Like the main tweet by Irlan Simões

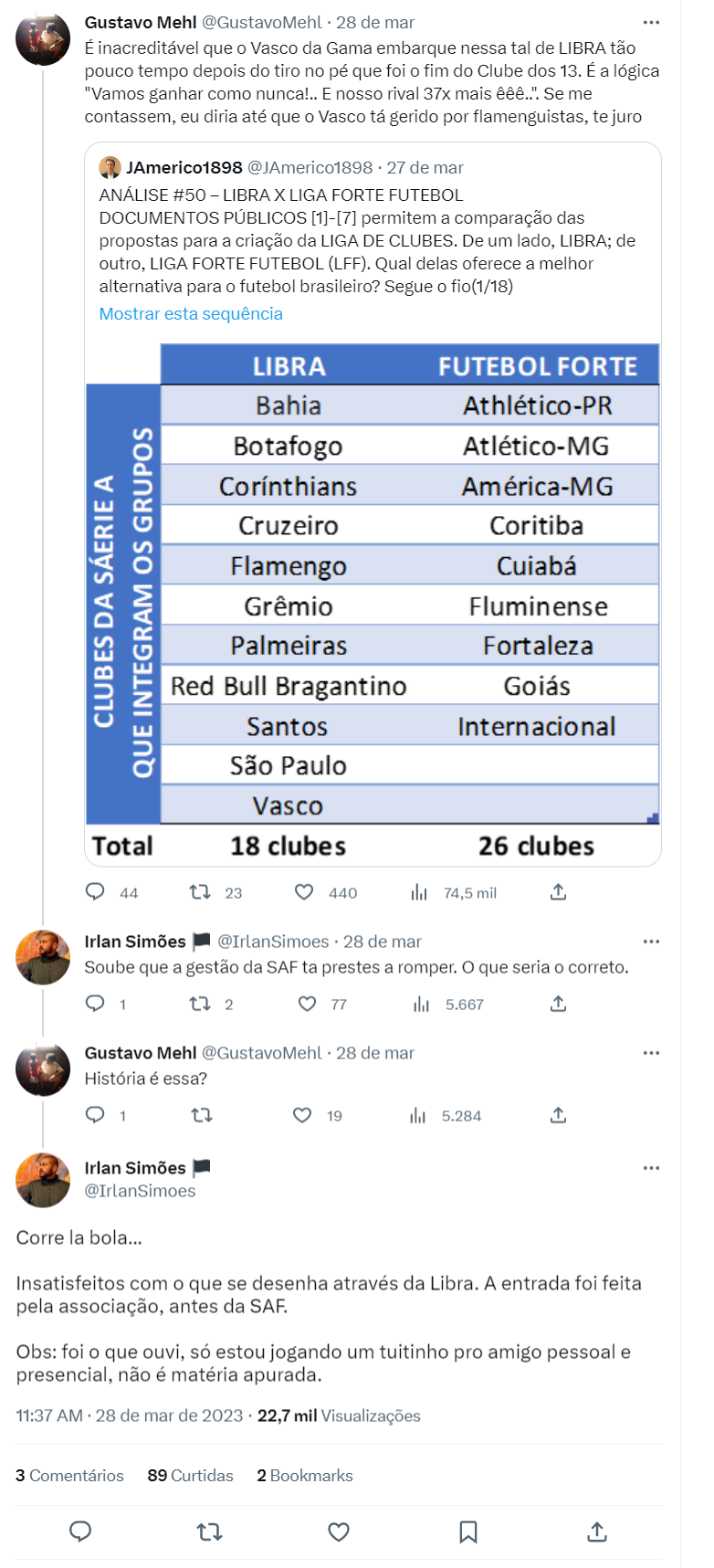coord(339,1531)
